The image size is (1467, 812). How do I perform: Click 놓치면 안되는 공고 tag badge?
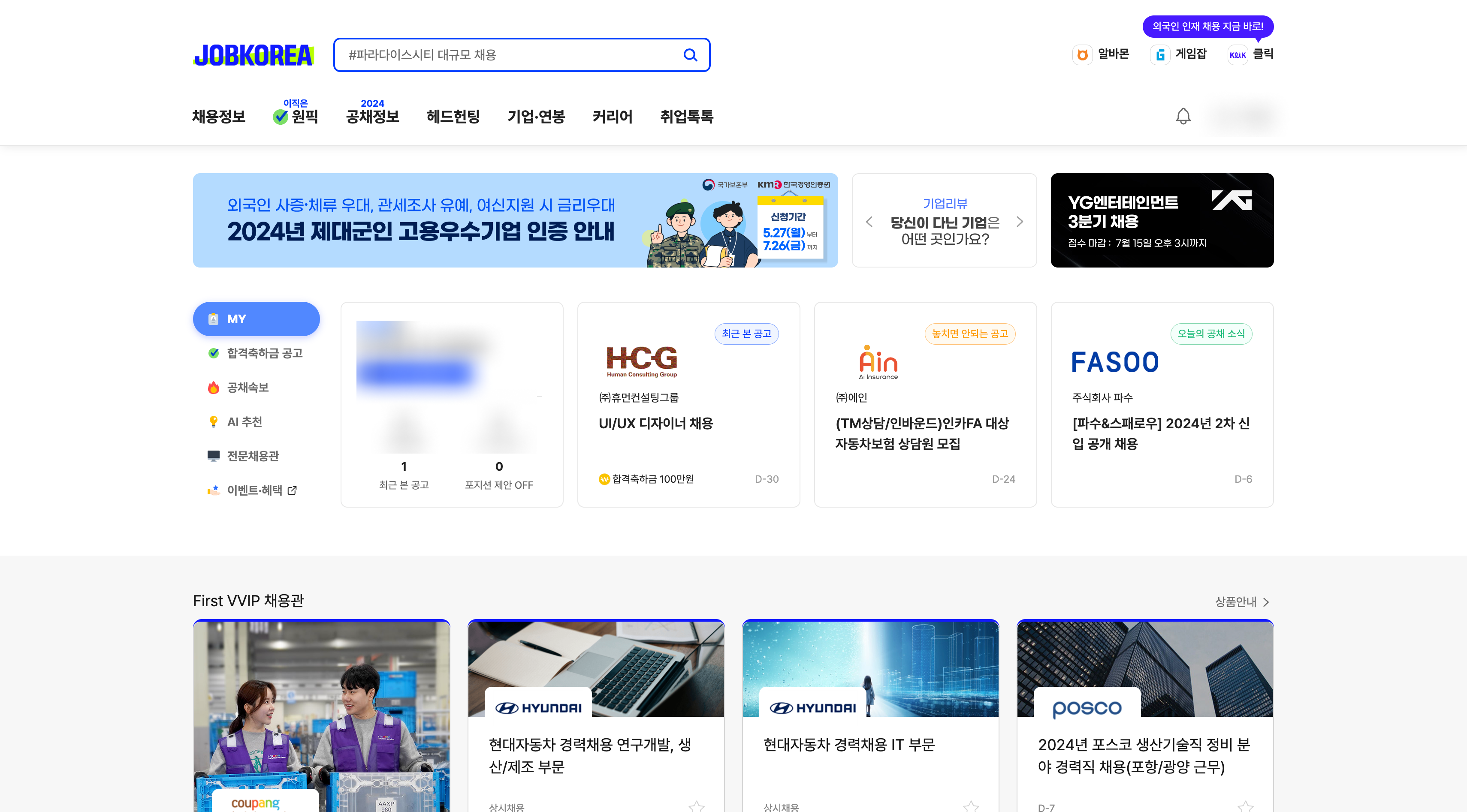click(970, 334)
